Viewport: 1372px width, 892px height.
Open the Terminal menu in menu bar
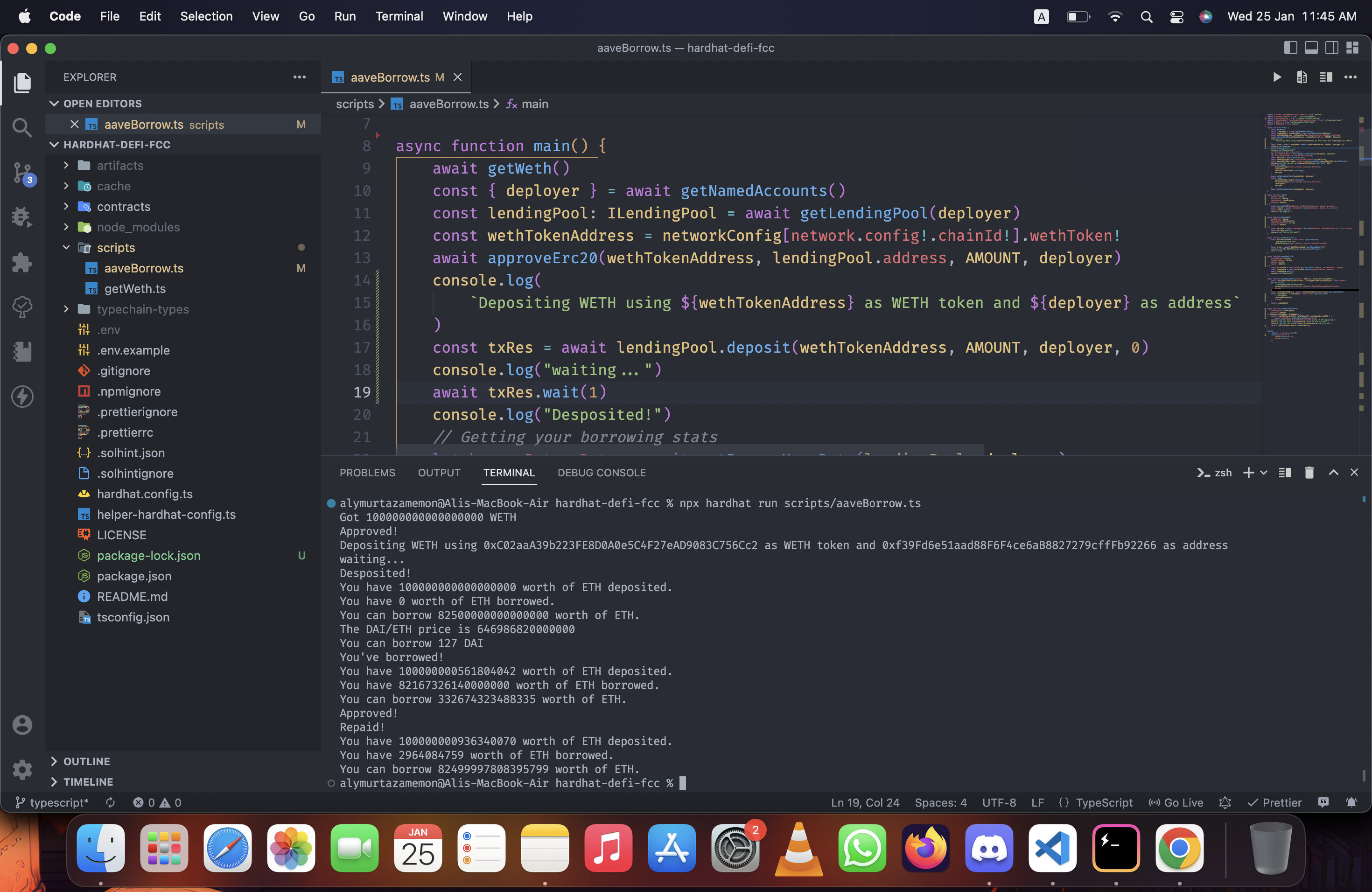tap(399, 16)
